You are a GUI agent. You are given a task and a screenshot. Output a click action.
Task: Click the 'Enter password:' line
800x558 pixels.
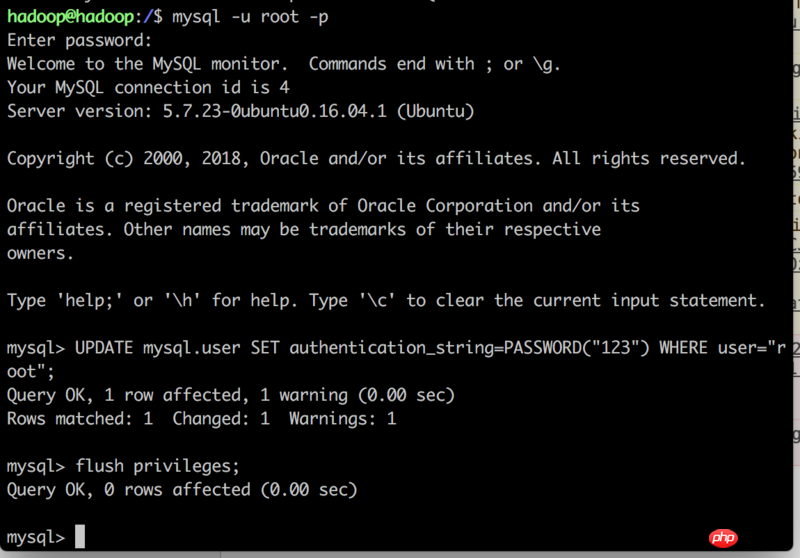pyautogui.click(x=80, y=40)
